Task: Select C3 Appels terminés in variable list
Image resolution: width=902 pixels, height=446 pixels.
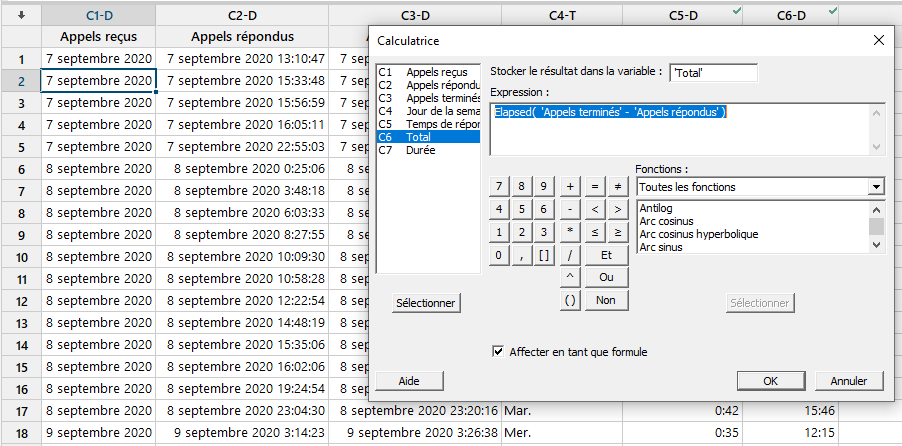Action: click(427, 98)
